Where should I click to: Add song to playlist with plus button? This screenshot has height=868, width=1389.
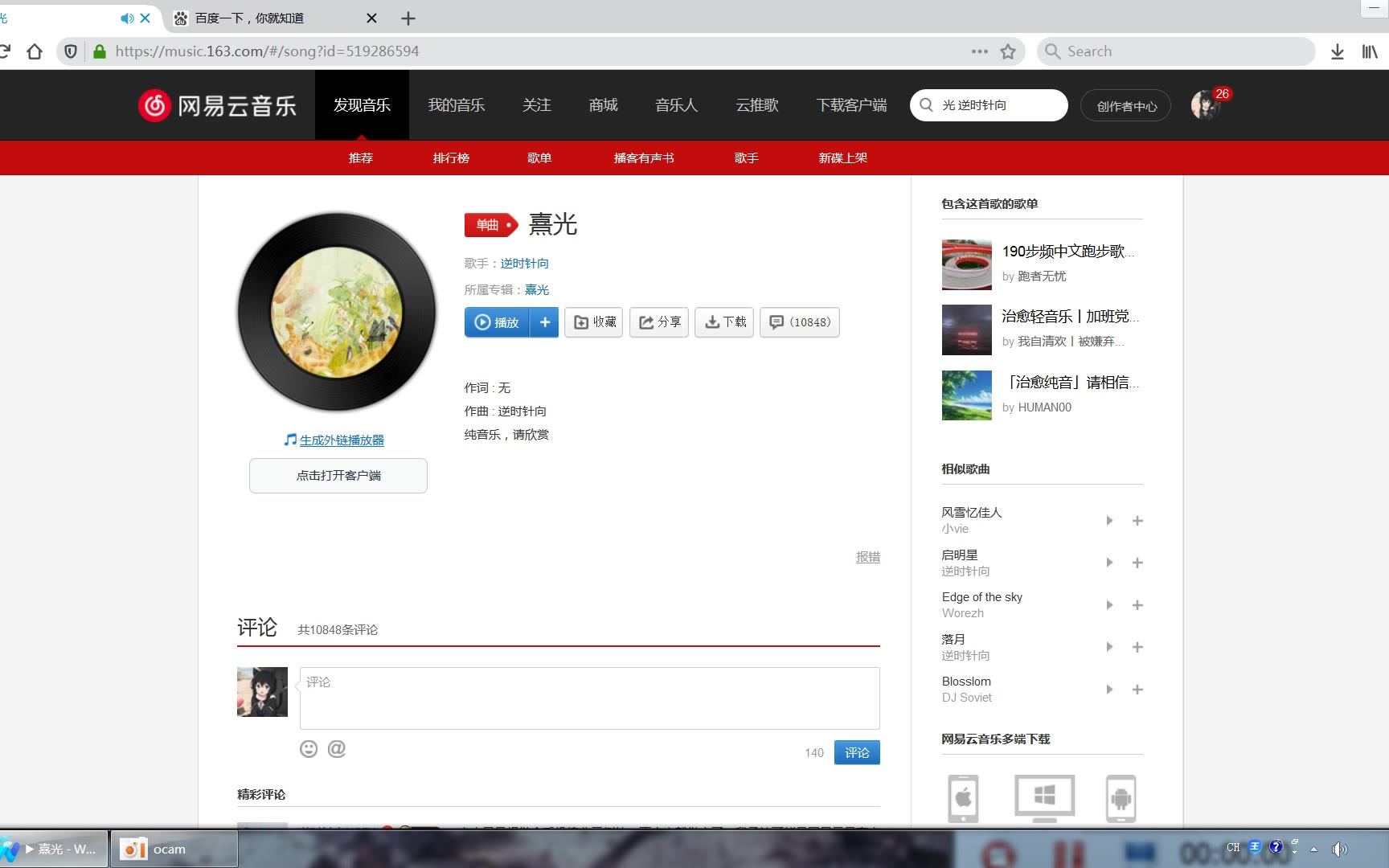(x=544, y=322)
